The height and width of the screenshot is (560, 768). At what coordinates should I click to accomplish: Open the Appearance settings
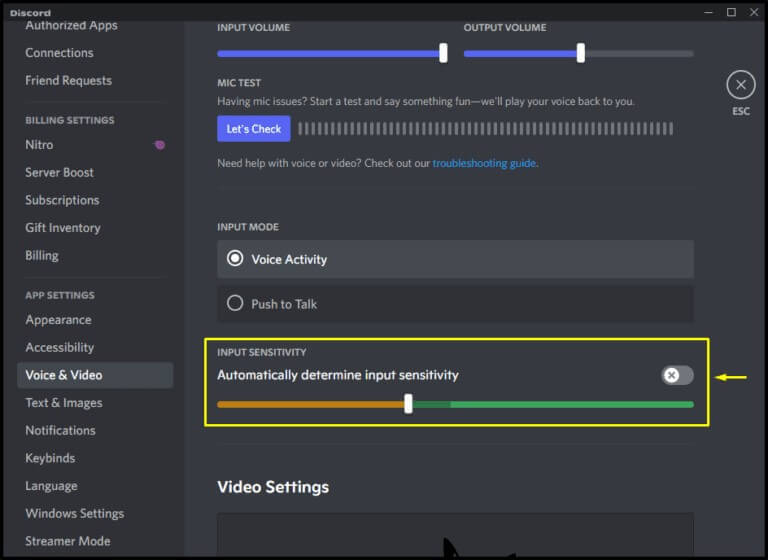pos(58,320)
